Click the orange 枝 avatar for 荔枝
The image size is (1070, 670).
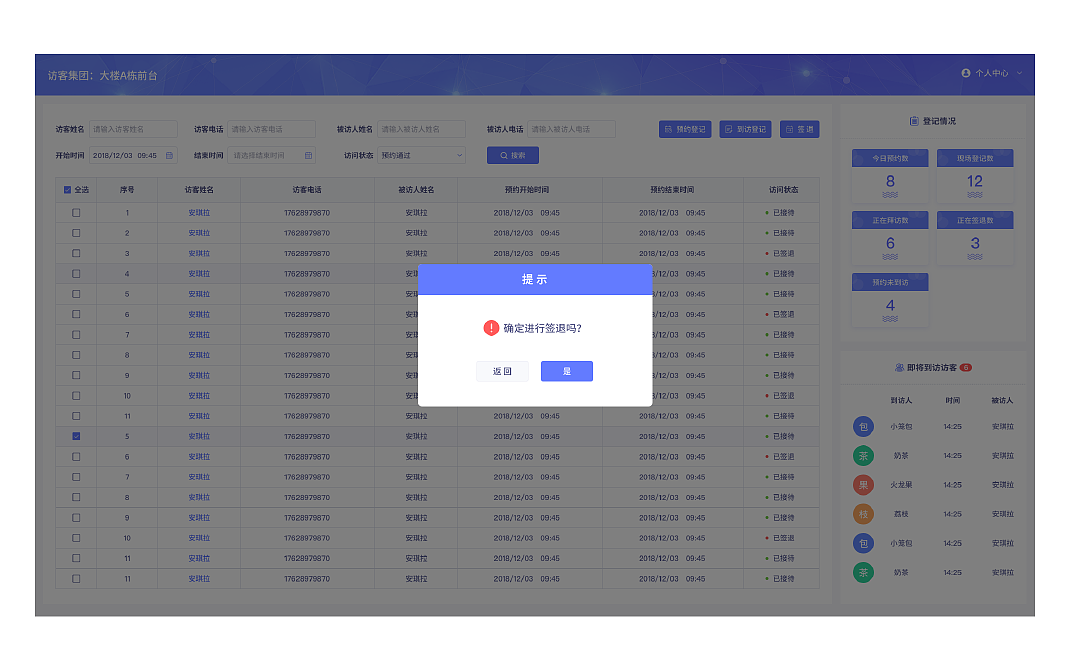click(863, 514)
